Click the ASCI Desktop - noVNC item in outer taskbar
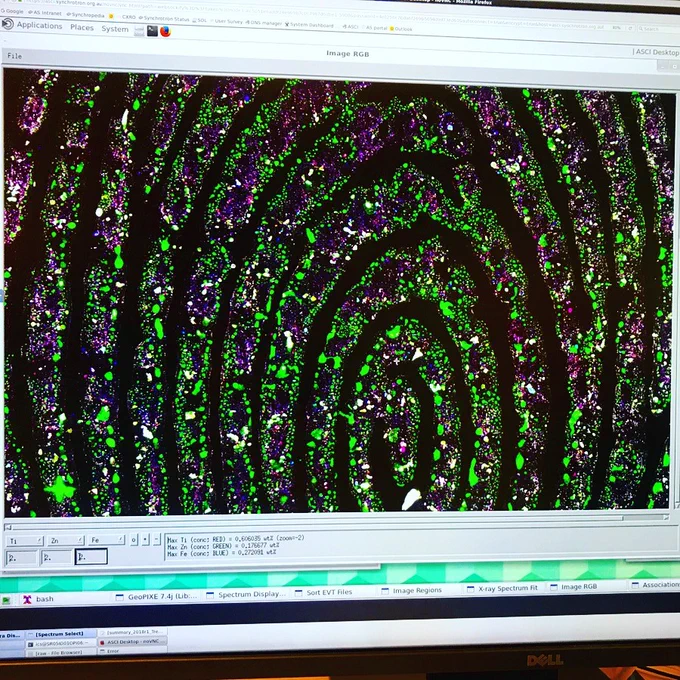Screen dimensions: 680x680 coord(133,641)
